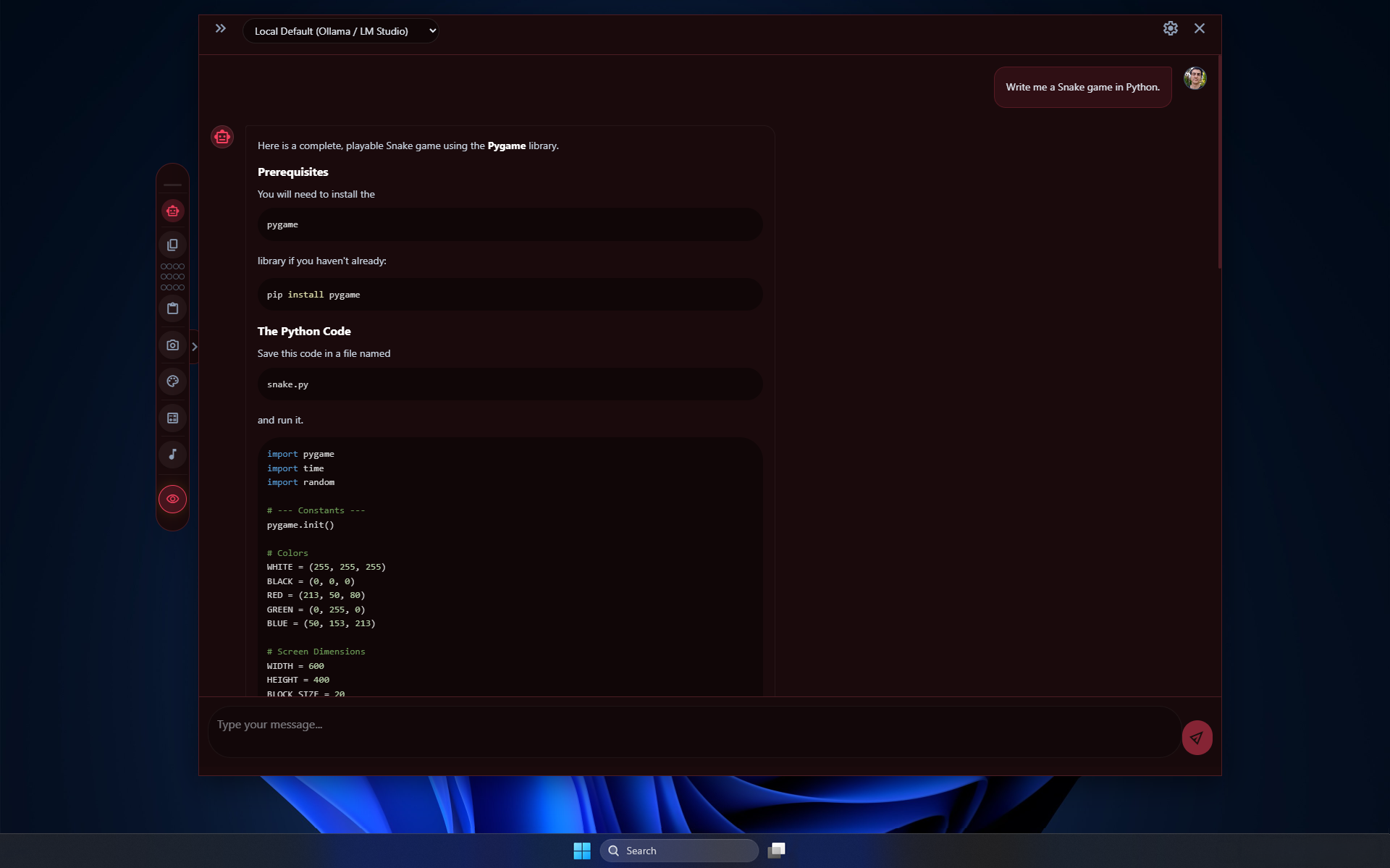
Task: Open the Windows Start menu
Action: (x=582, y=851)
